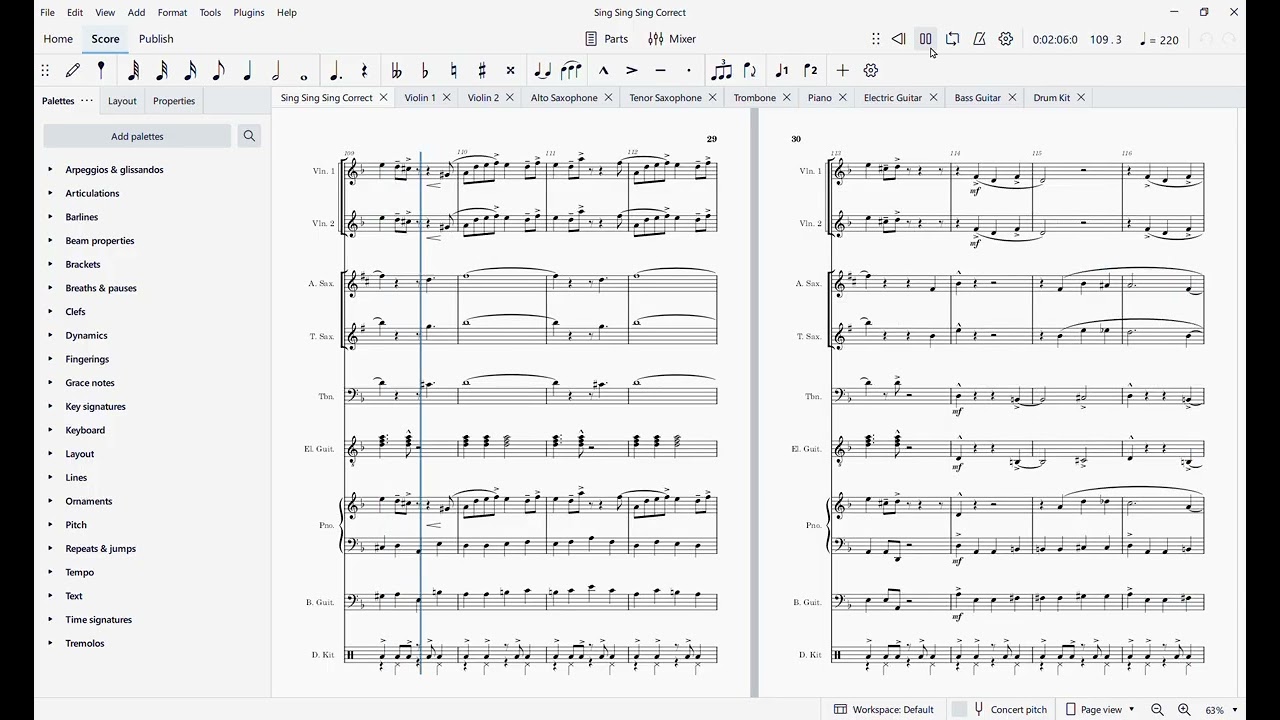Image resolution: width=1280 pixels, height=720 pixels.
Task: Open the Mixer
Action: pyautogui.click(x=672, y=39)
